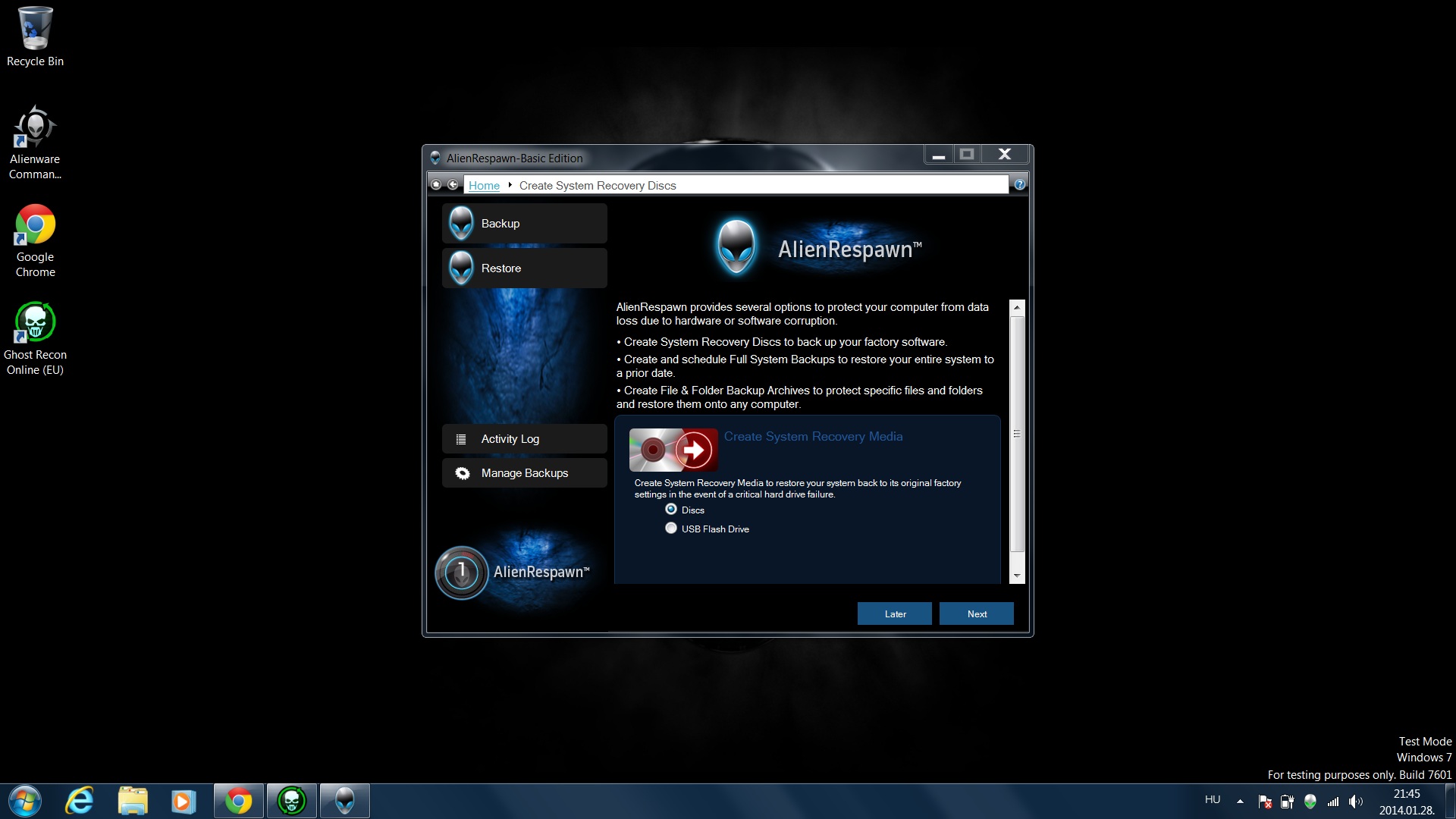Click the Later button
The image size is (1456, 819).
click(895, 614)
